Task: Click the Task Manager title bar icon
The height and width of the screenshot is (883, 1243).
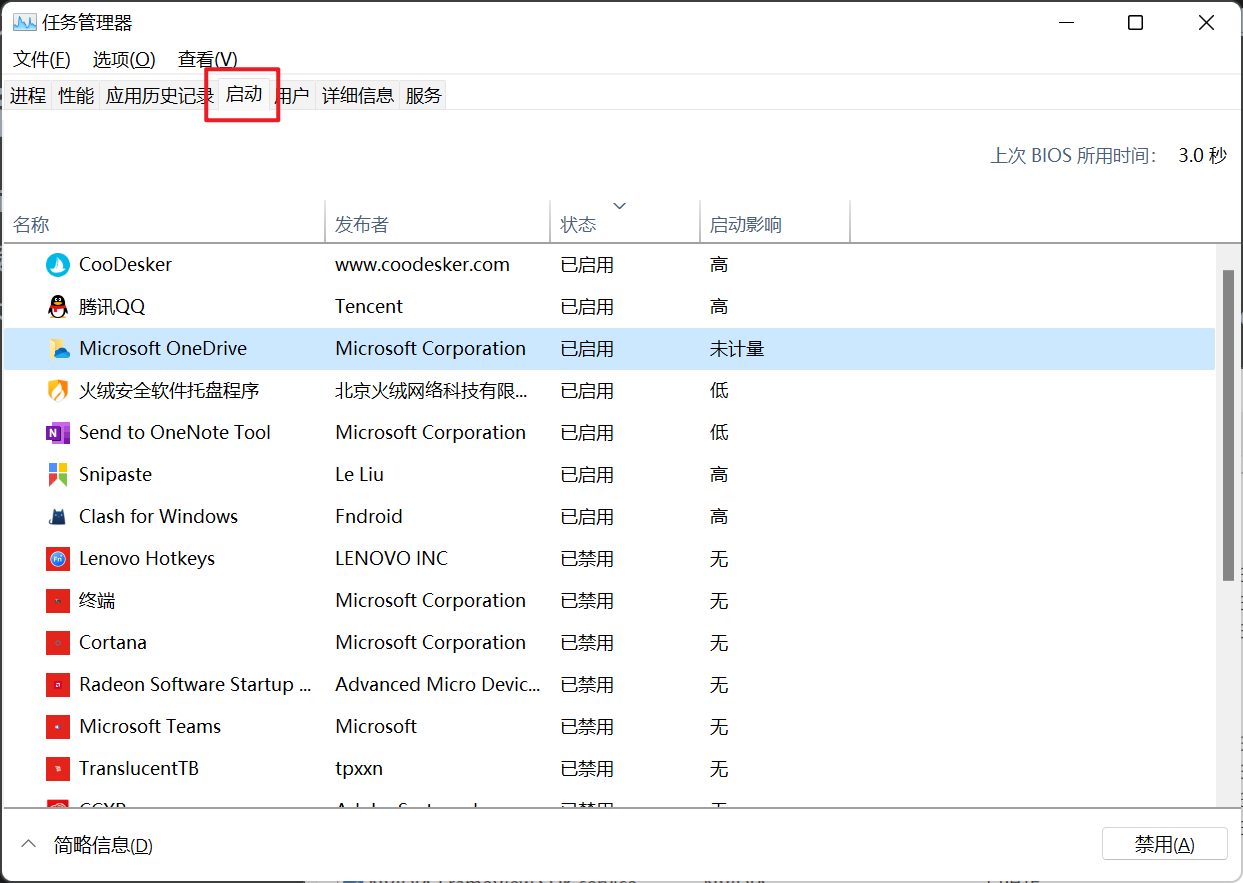Action: [24, 22]
